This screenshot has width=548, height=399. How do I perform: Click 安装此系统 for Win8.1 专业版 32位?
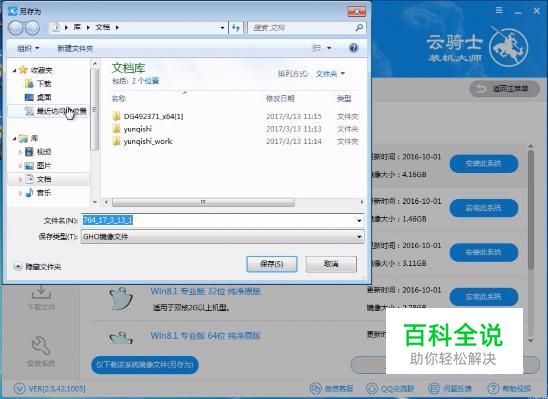[484, 297]
